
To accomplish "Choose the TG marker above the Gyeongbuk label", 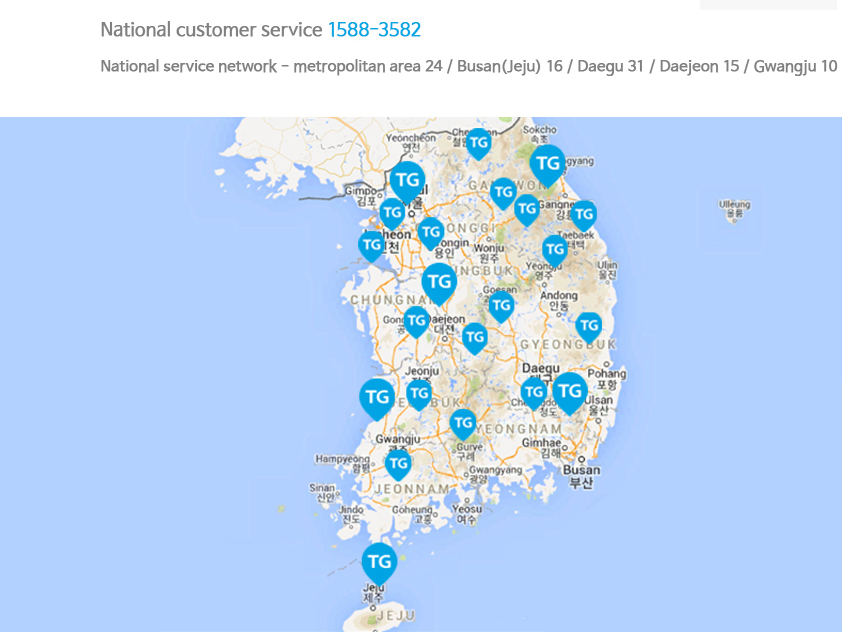I will (x=589, y=326).
